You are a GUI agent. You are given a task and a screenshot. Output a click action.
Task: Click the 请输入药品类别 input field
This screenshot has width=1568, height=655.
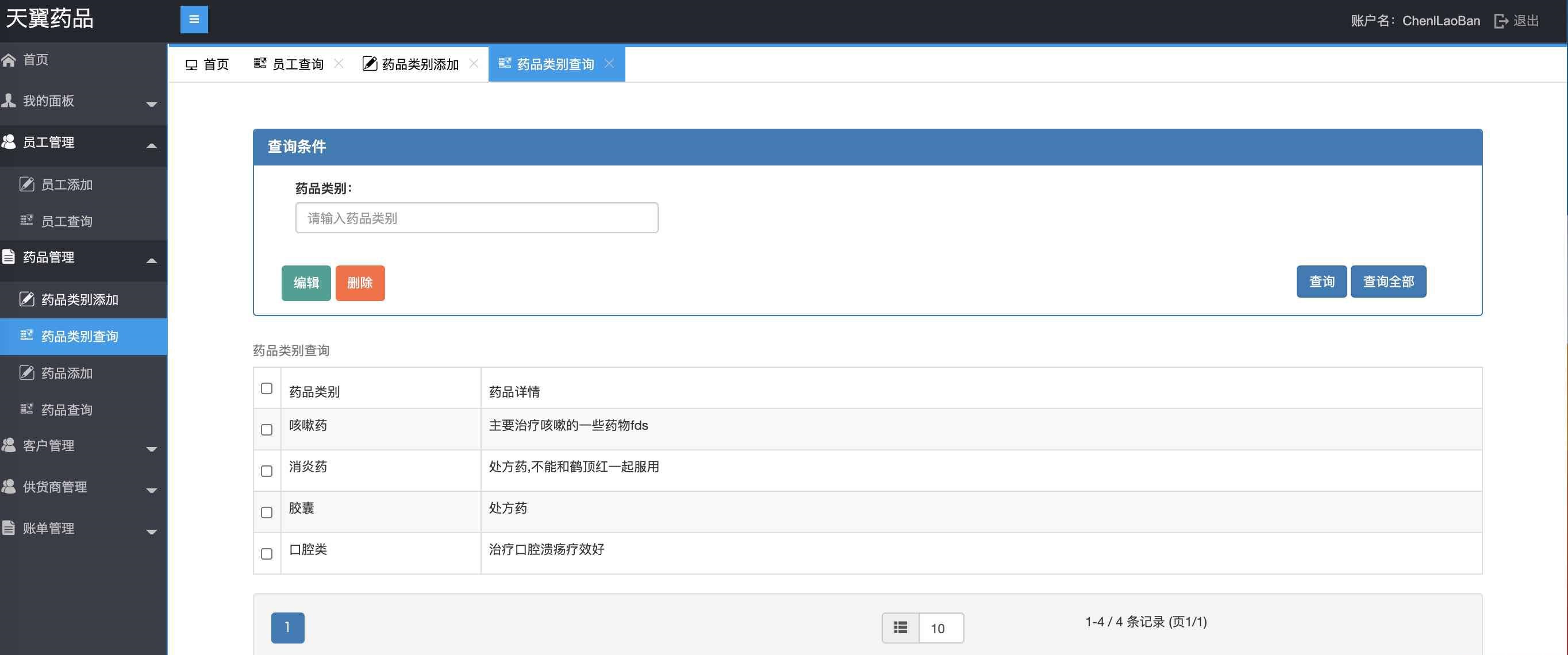click(476, 217)
